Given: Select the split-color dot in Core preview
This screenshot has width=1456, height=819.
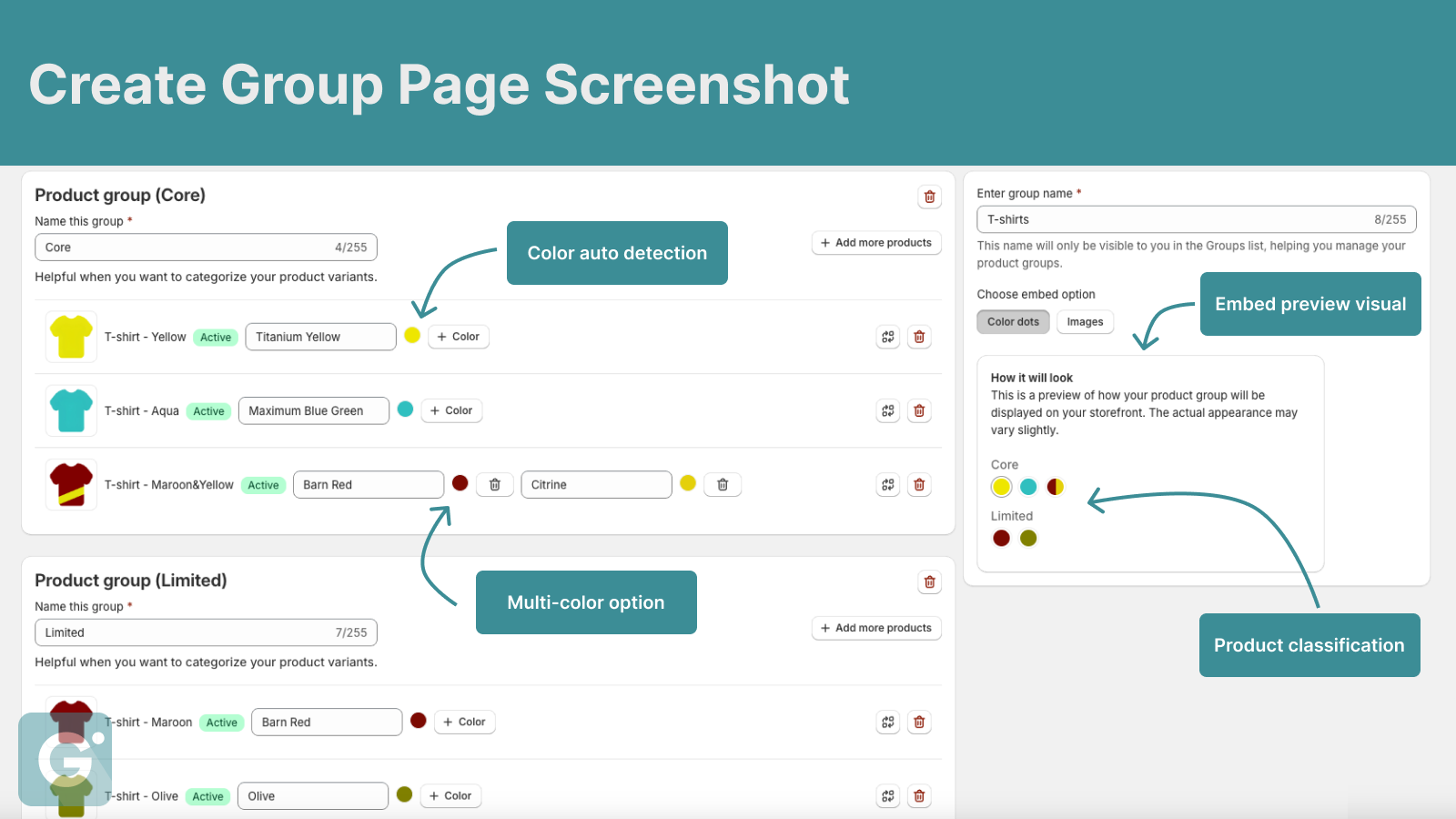Looking at the screenshot, I should 1056,487.
